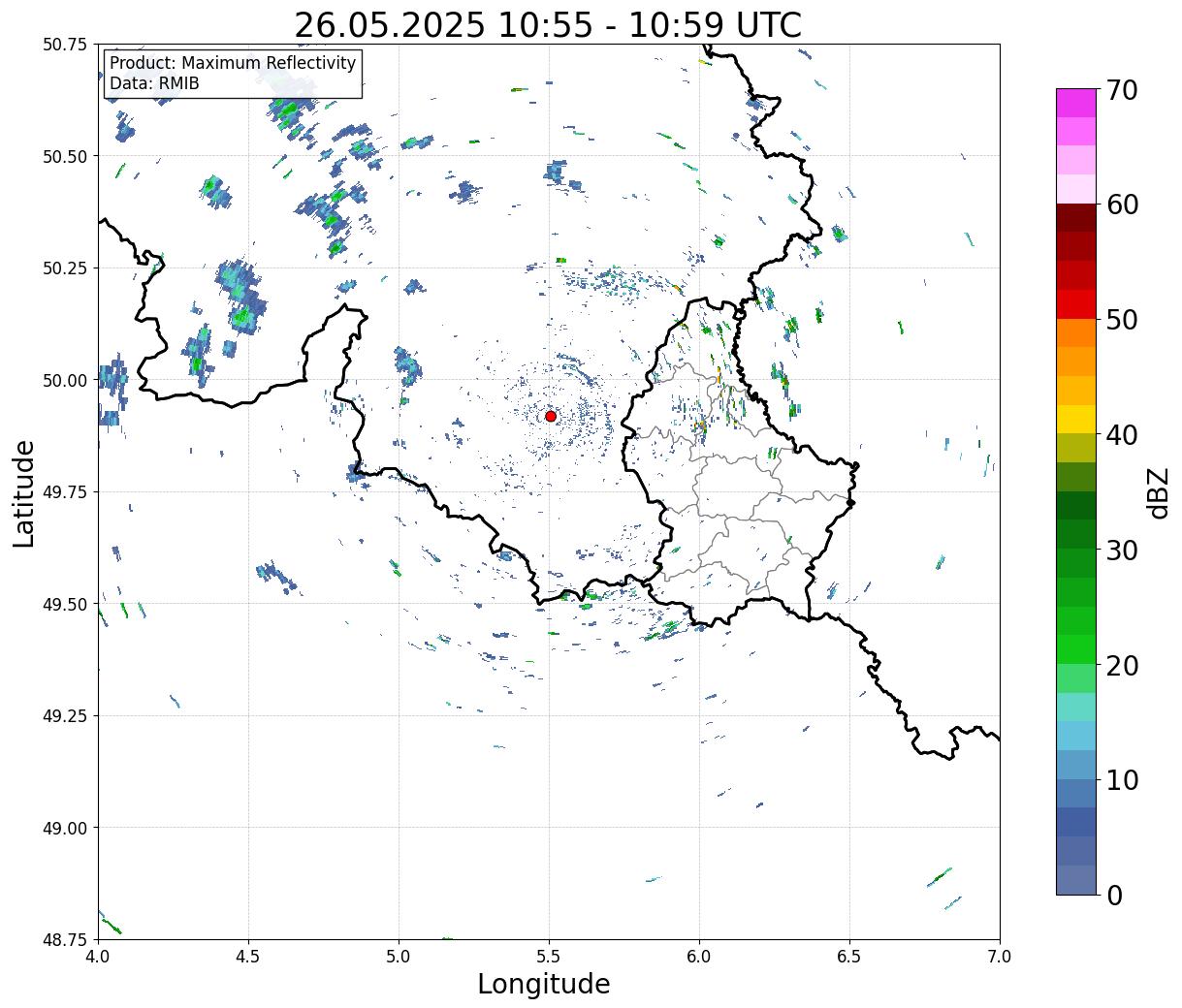Click the latitude tick label 48.75
This screenshot has height=1008, width=1182.
coord(65,939)
